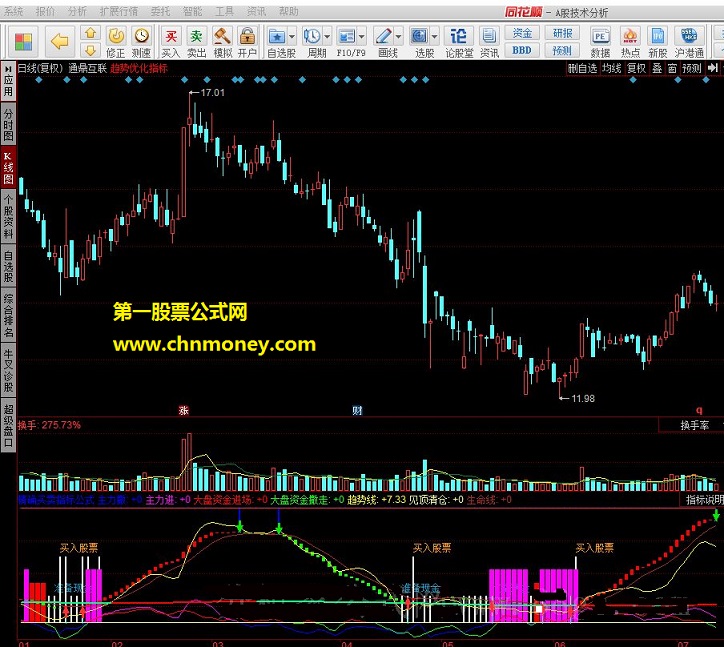Image resolution: width=724 pixels, height=647 pixels.
Task: Go back with the yellow arrow
Action: pos(59,42)
